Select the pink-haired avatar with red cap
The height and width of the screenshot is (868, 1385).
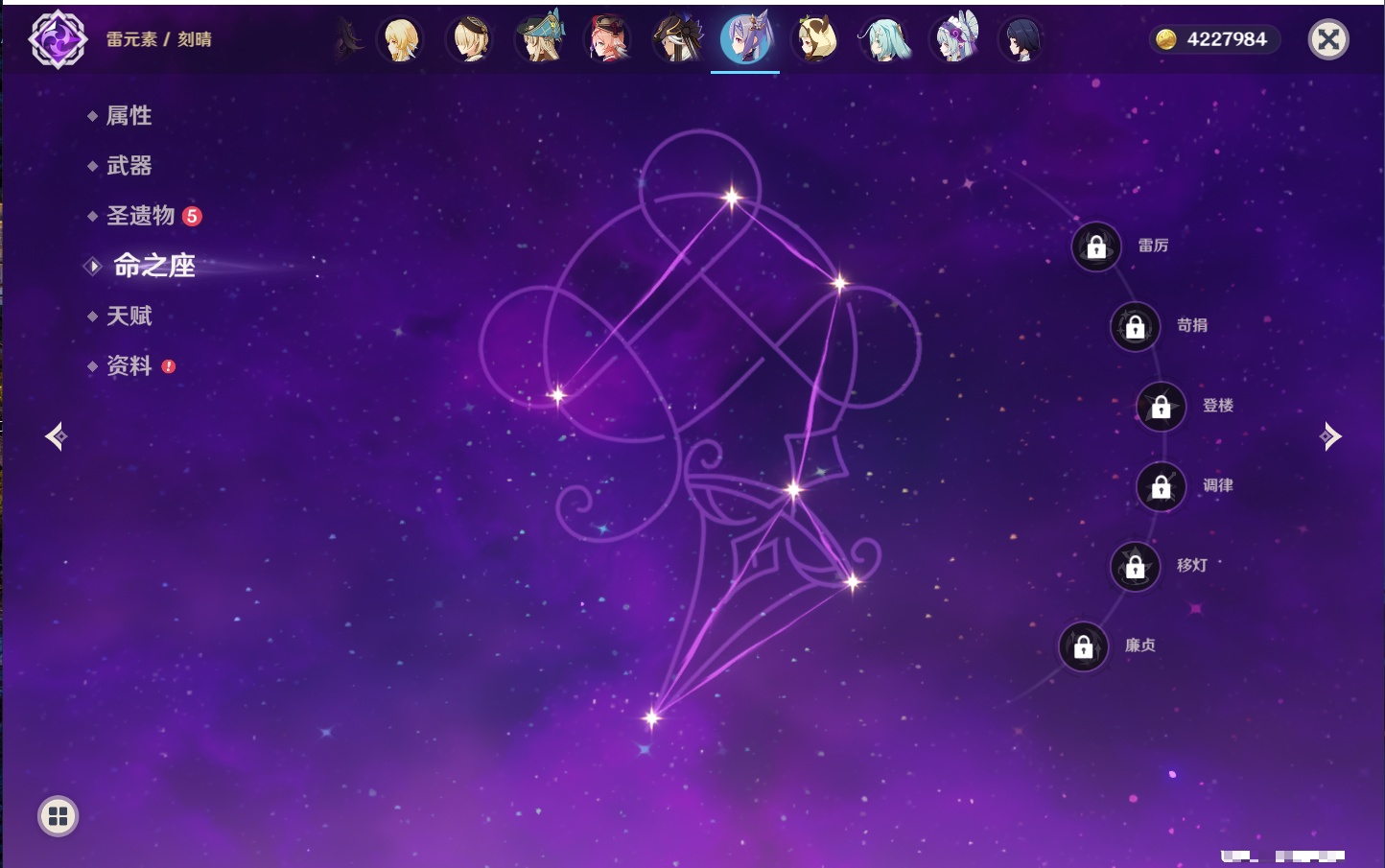608,39
